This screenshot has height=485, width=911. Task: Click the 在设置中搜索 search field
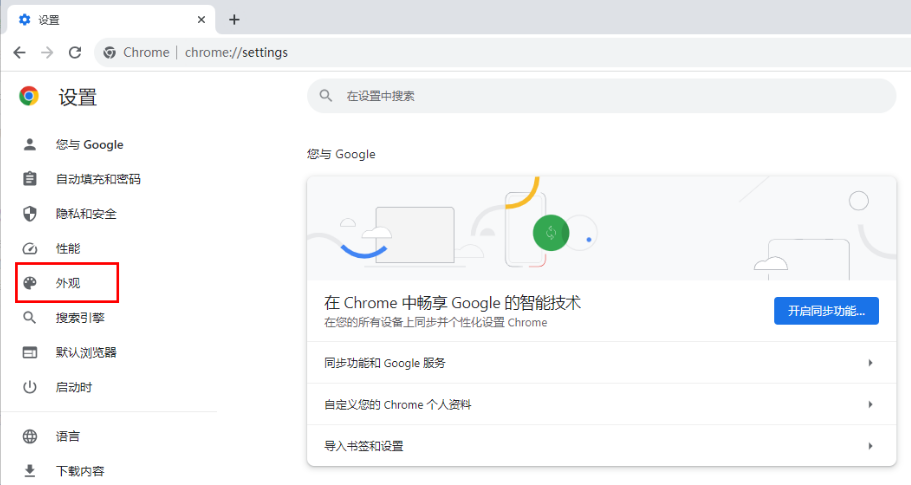point(601,96)
